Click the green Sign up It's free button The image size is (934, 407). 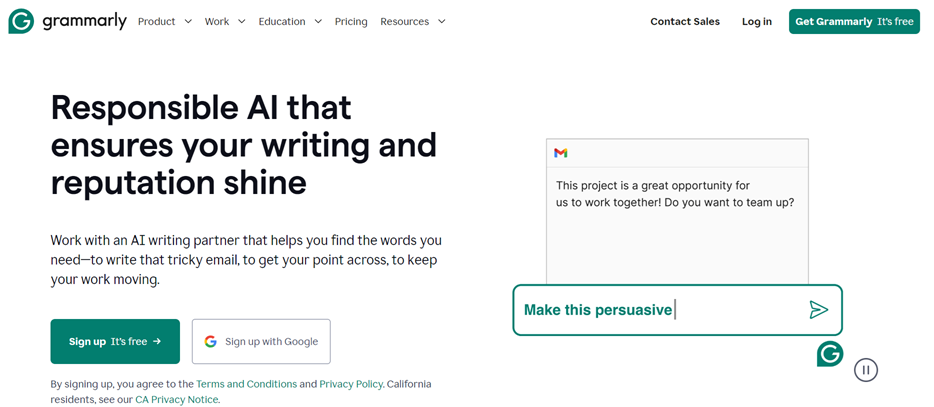click(115, 341)
